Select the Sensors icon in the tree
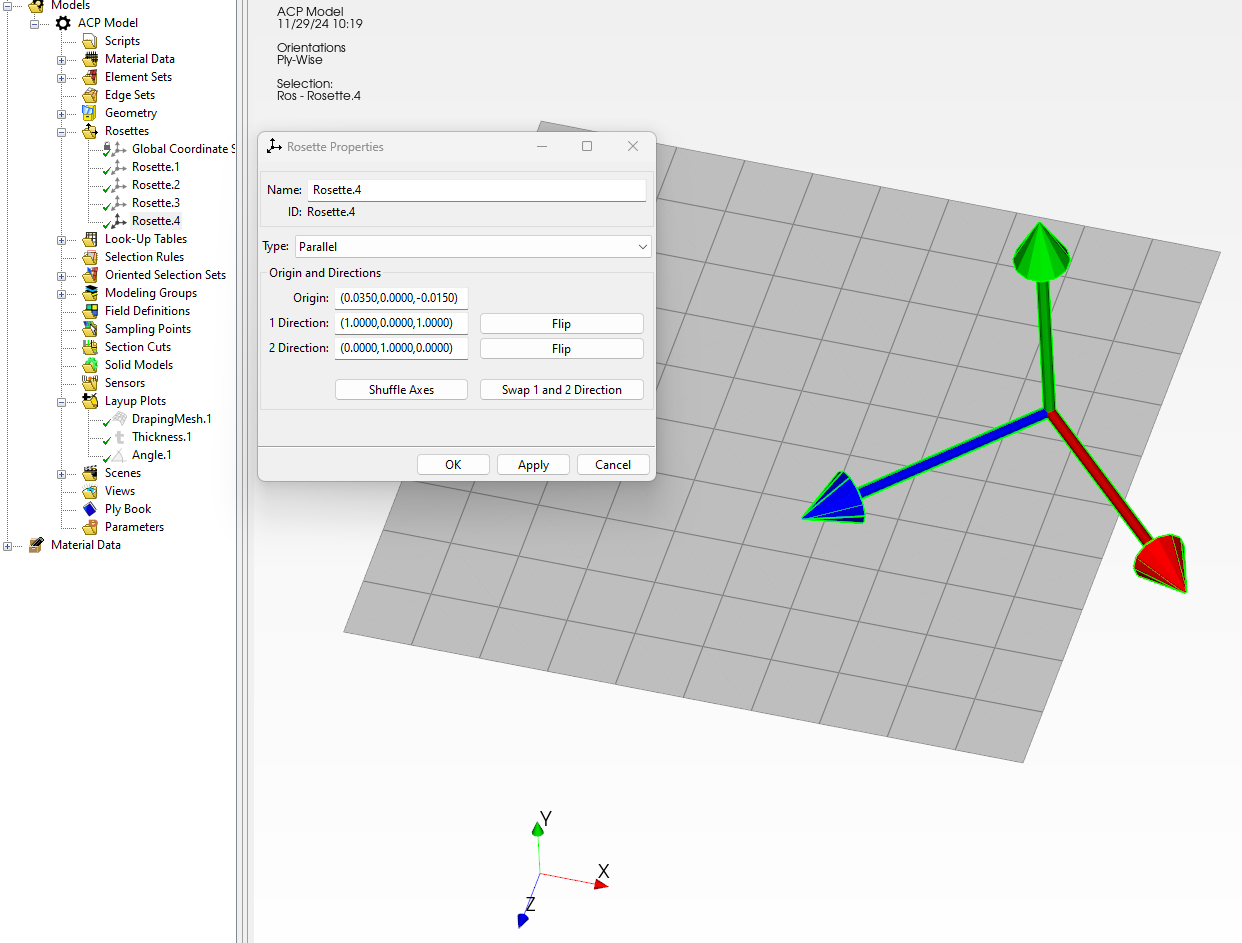Screen dimensions: 1242x943 [90, 382]
